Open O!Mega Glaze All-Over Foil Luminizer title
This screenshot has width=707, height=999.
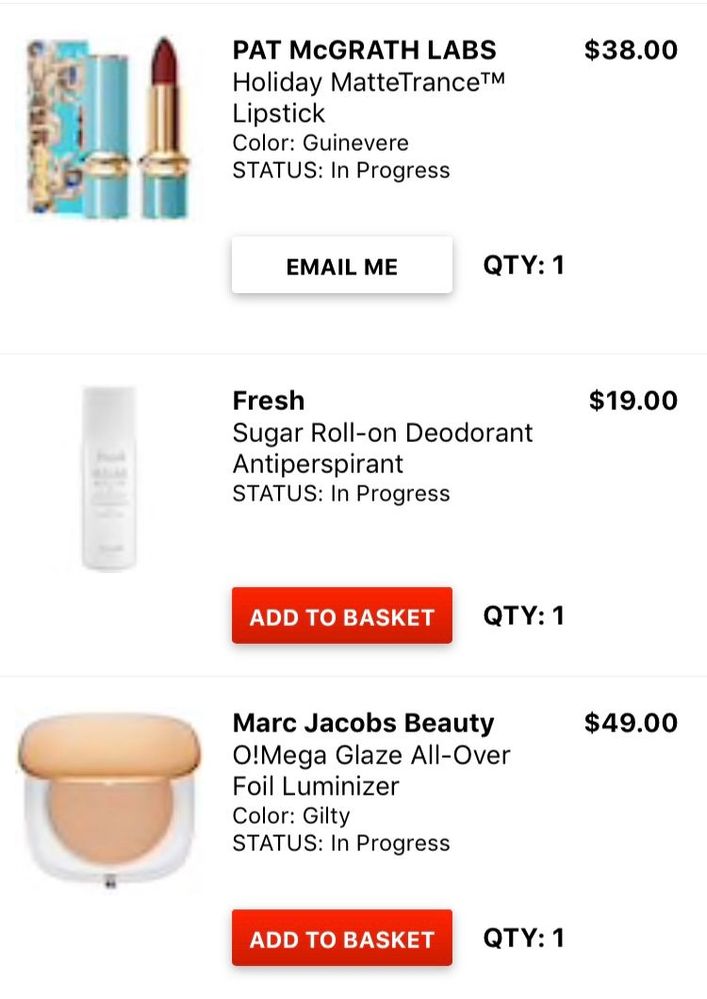click(371, 770)
